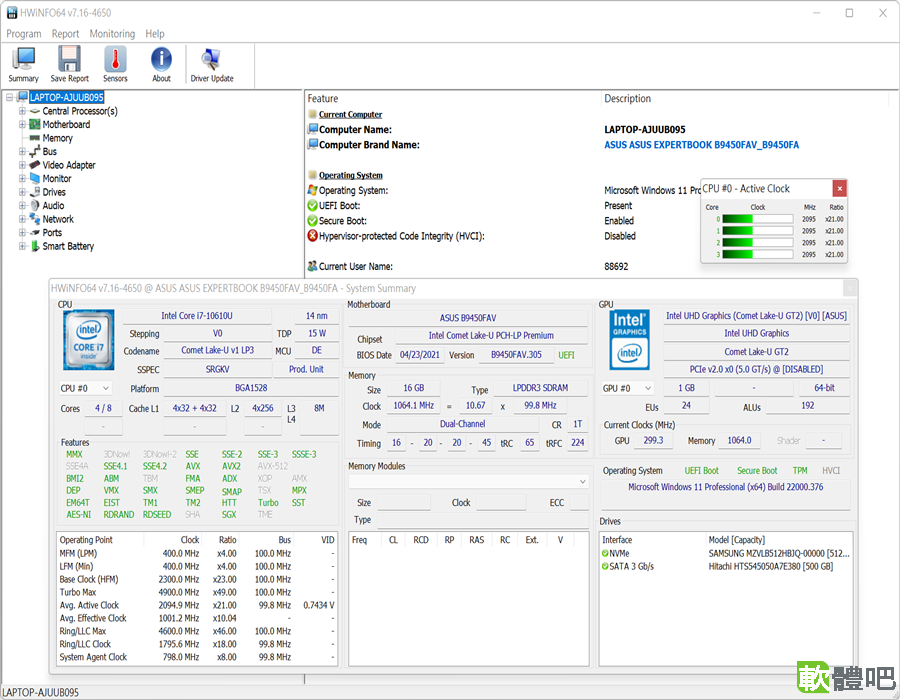Open the Help menu
Image resolution: width=900 pixels, height=700 pixels.
154,34
